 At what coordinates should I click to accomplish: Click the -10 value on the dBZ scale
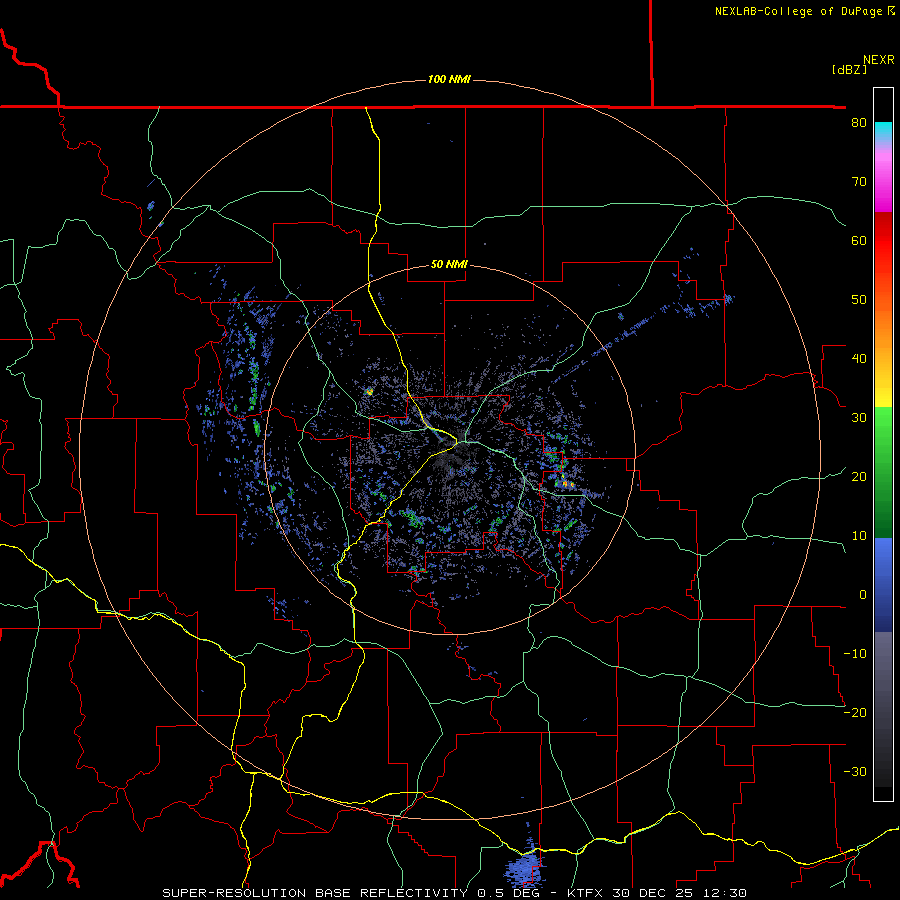tap(855, 654)
